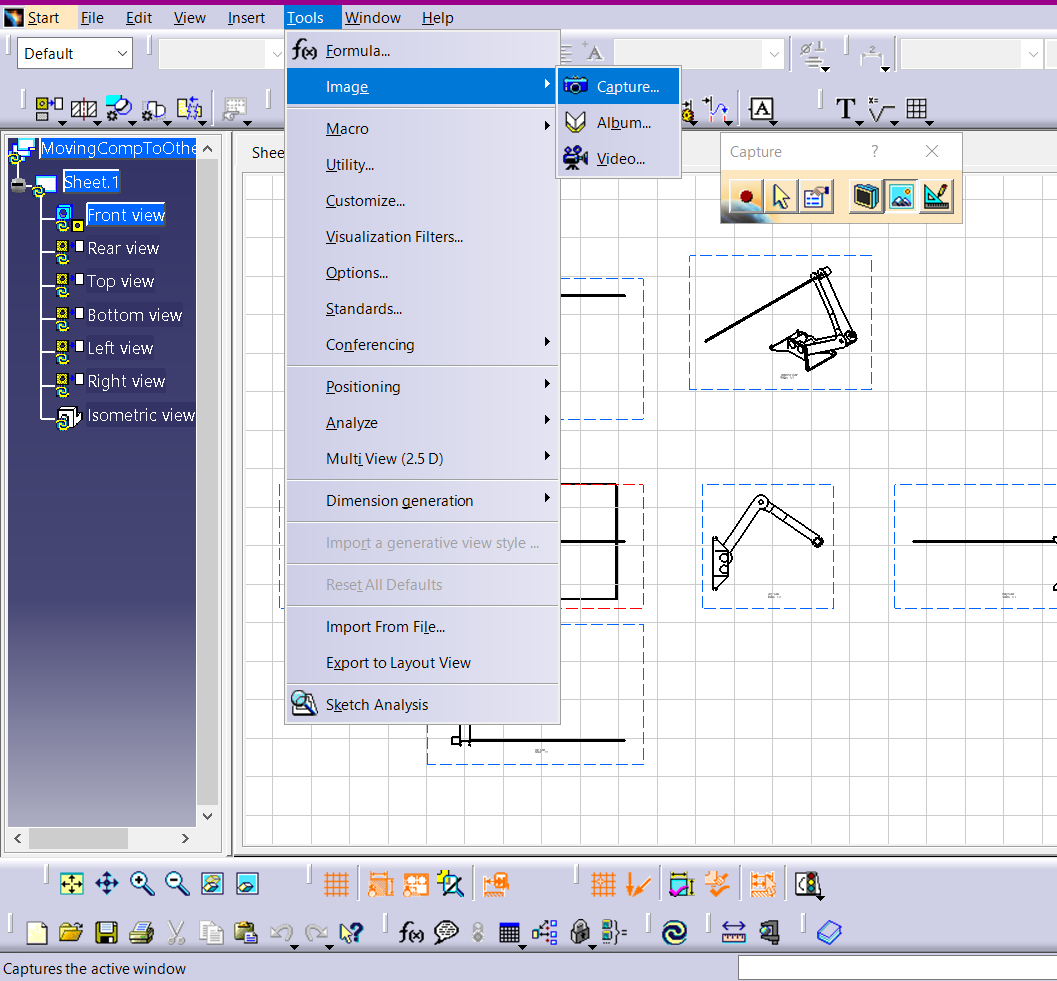Select the Text tool T icon
The width and height of the screenshot is (1057, 981).
point(846,109)
